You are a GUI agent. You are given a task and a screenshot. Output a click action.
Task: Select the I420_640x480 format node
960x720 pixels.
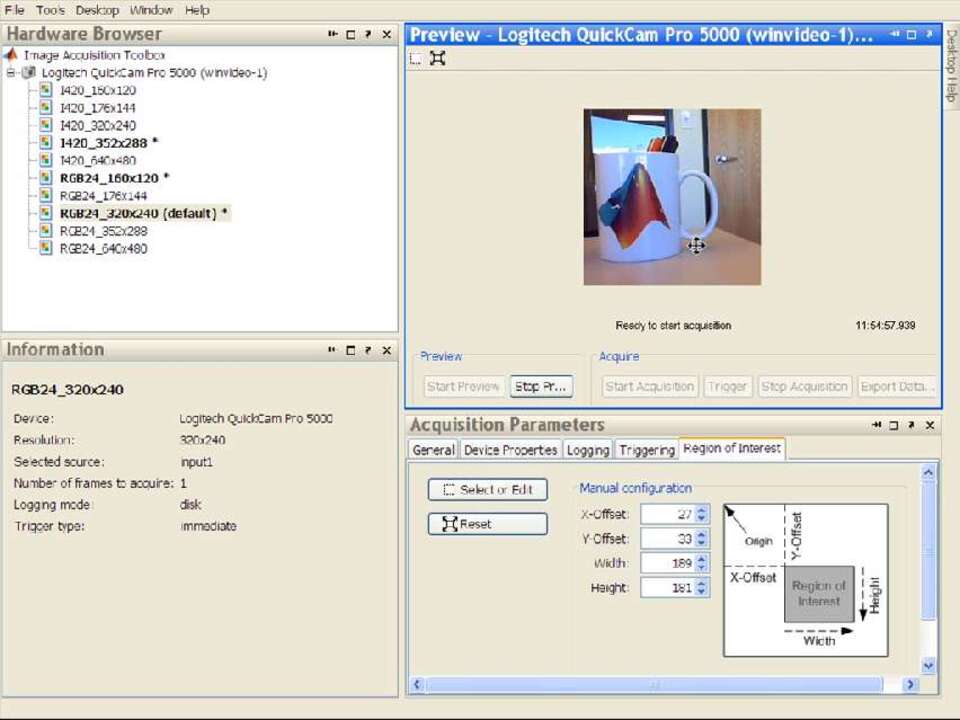click(98, 161)
